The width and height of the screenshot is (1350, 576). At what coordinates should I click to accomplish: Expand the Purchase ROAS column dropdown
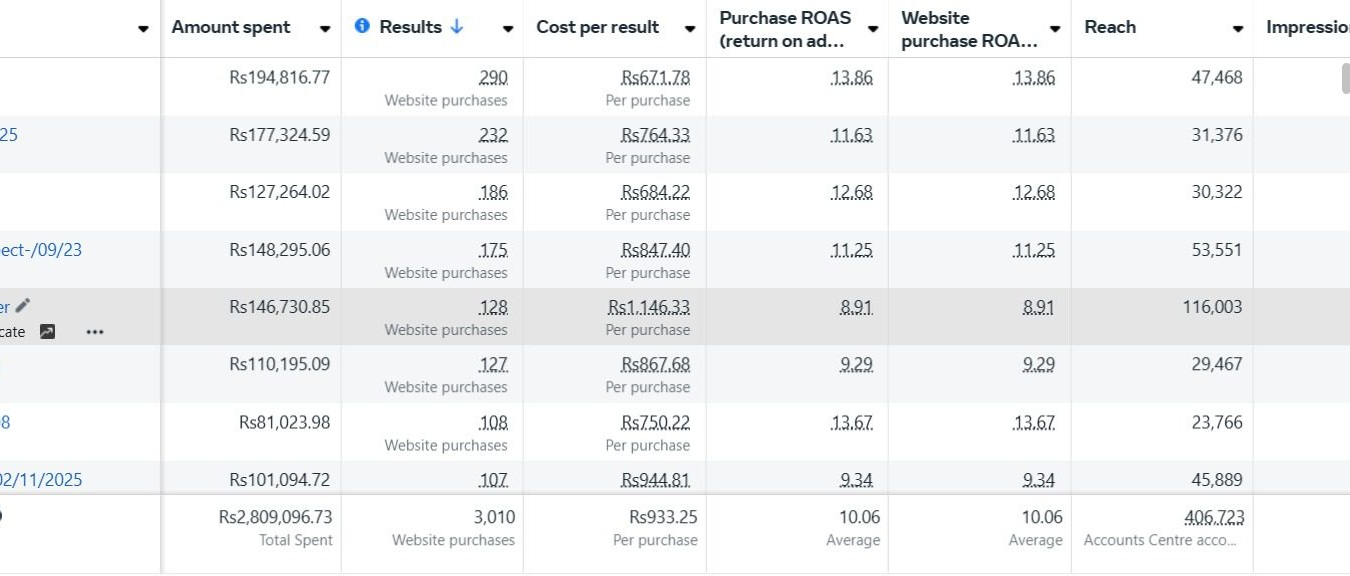(x=873, y=29)
